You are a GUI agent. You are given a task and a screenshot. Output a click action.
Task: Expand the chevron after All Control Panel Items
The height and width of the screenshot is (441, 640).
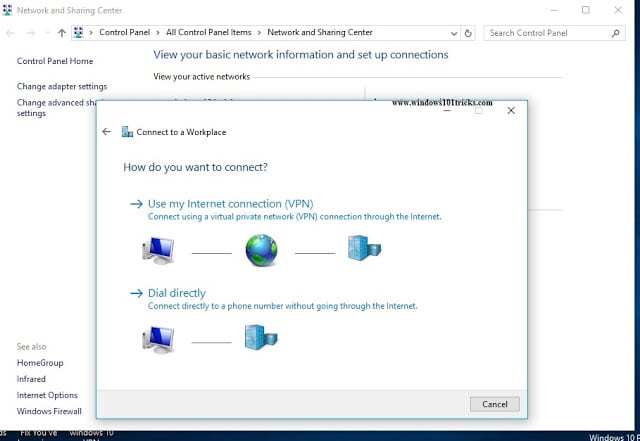tap(259, 33)
